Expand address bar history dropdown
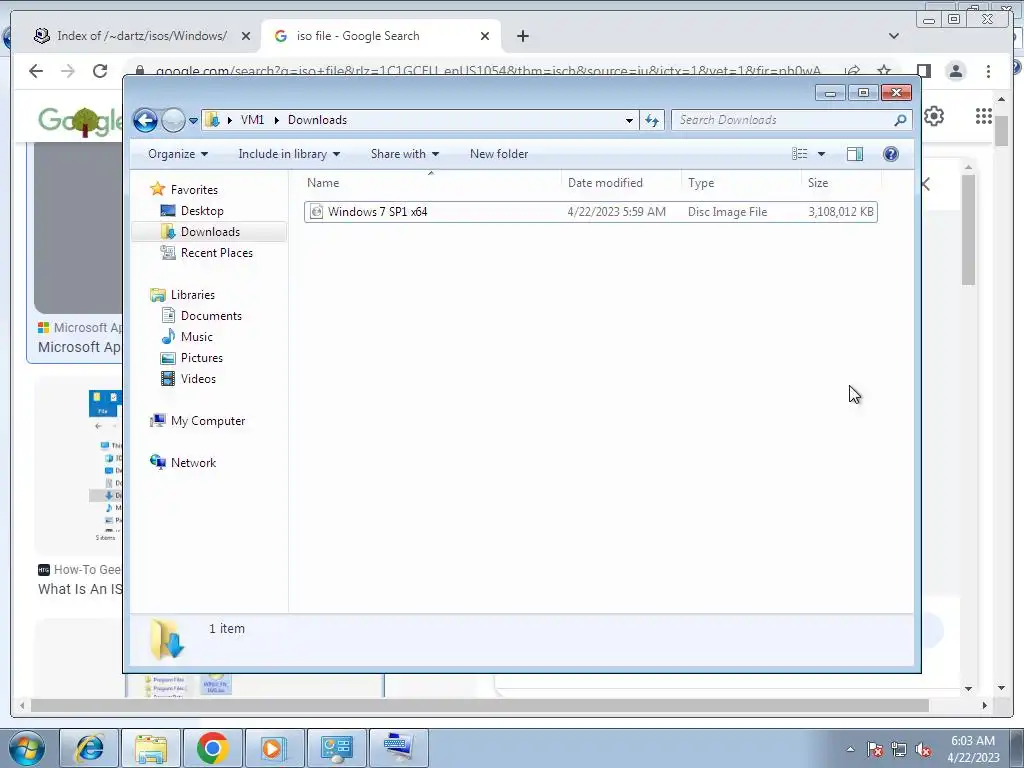This screenshot has width=1024, height=768. [x=629, y=120]
